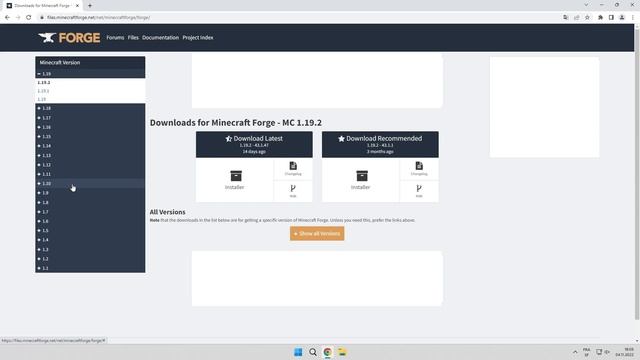Collapse the 1.19 version group
Image resolution: width=640 pixels, height=360 pixels.
[90, 74]
